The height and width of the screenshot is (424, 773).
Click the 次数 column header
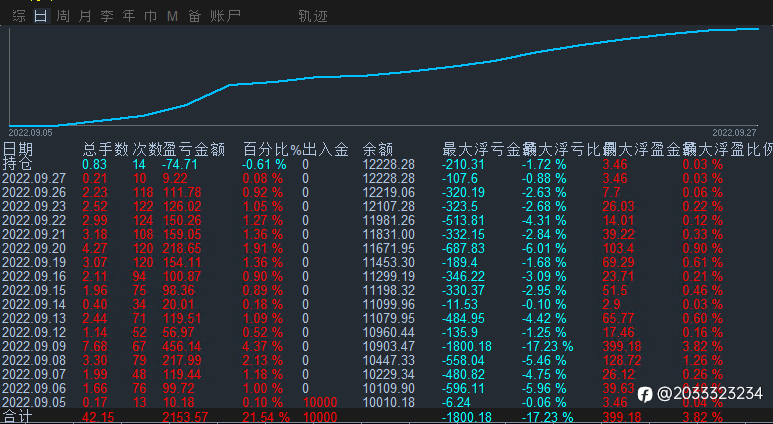click(147, 149)
